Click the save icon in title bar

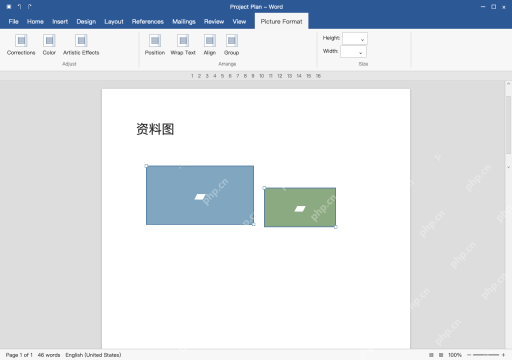click(9, 7)
